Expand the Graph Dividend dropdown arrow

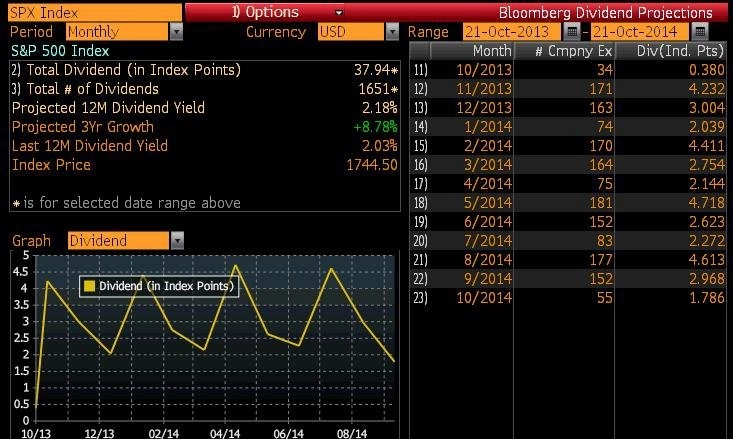177,241
